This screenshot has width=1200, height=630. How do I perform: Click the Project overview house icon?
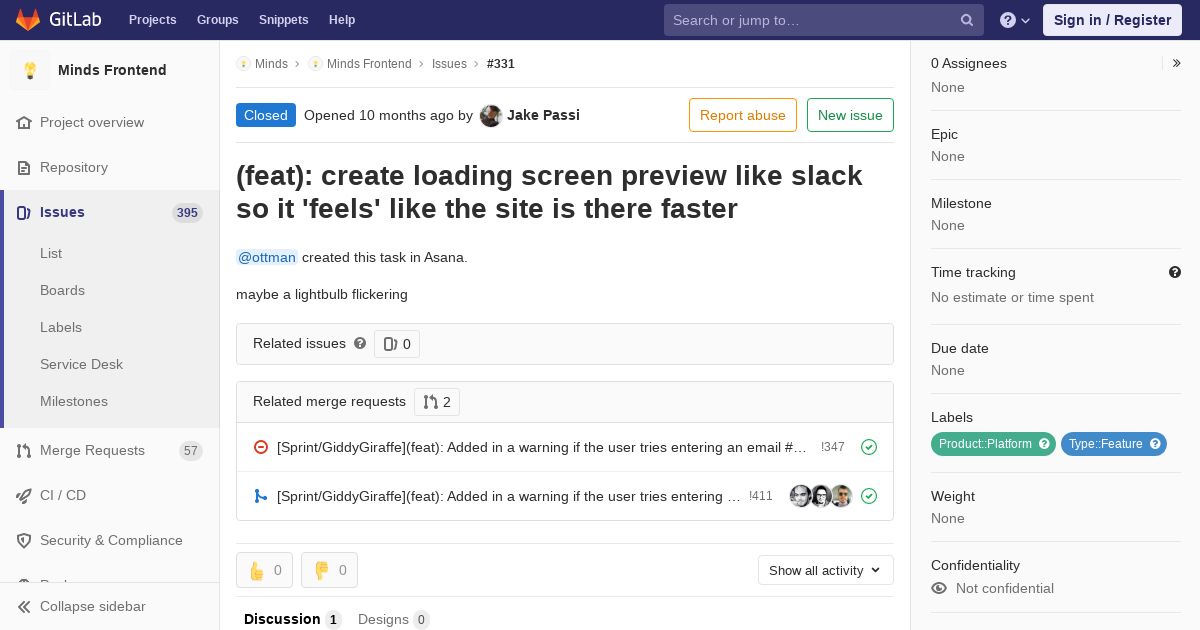(x=24, y=122)
